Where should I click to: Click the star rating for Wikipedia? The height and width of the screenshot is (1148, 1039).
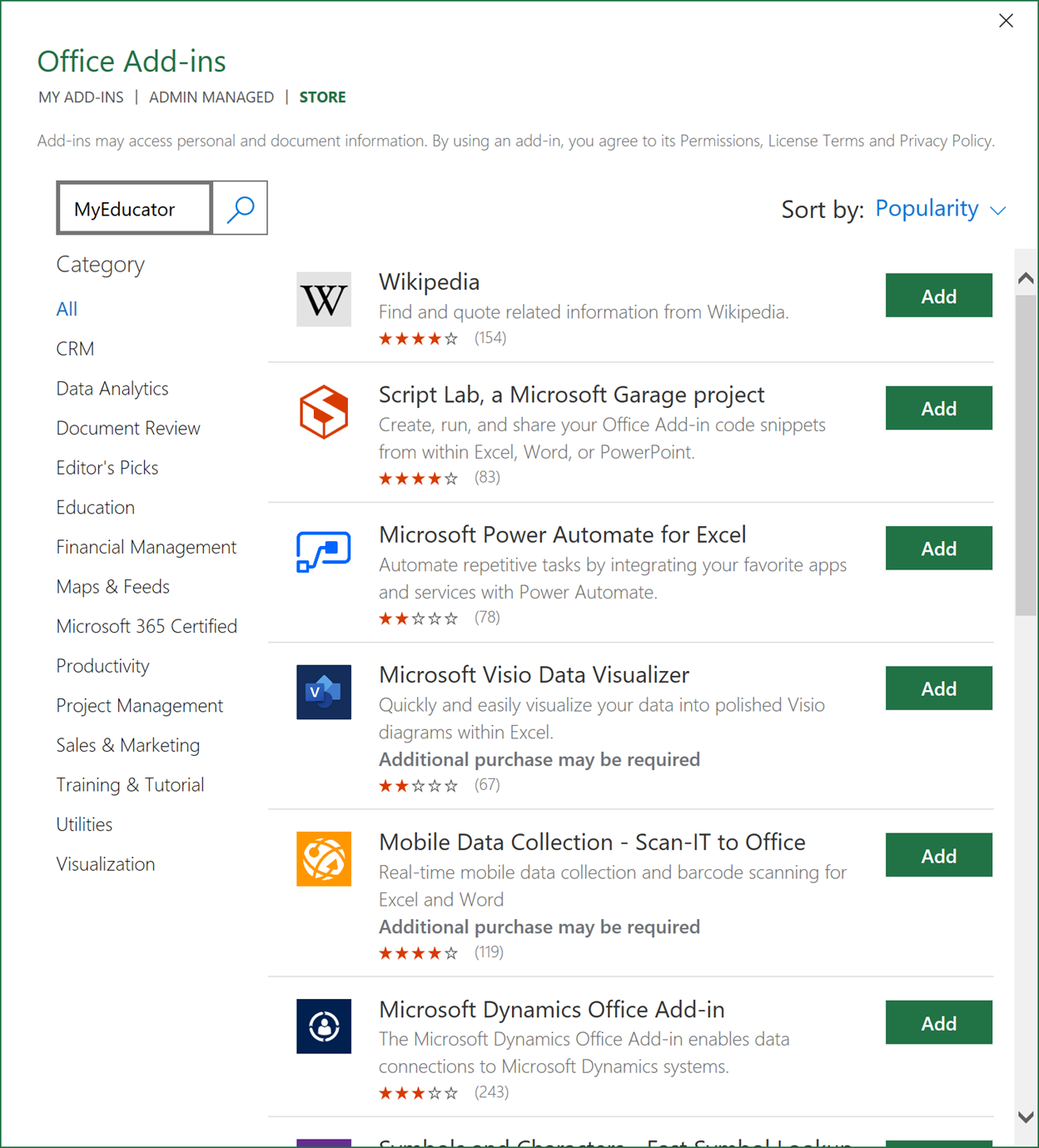(x=418, y=338)
